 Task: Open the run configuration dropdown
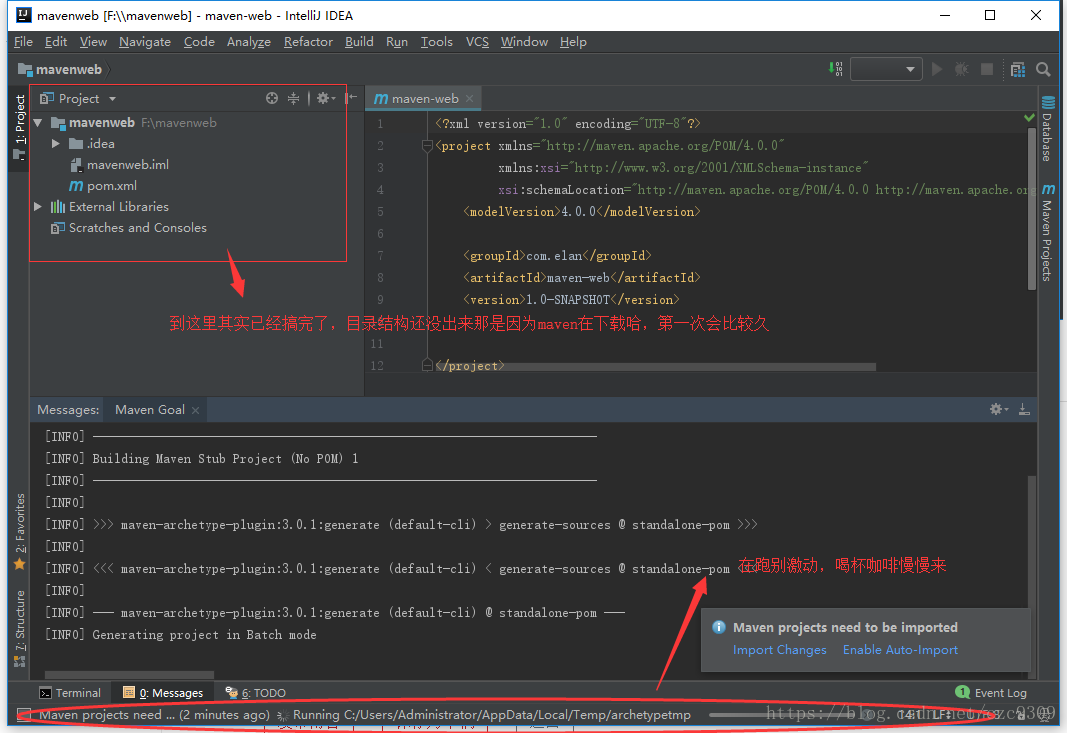point(886,69)
